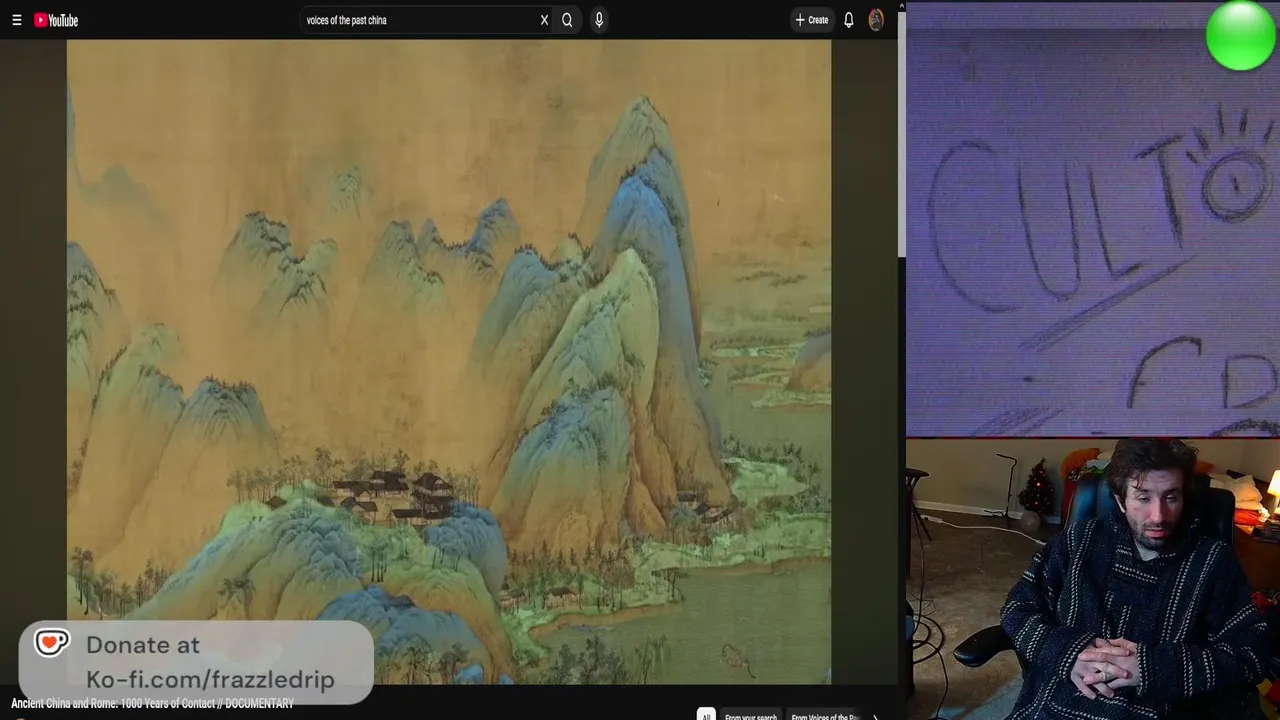The image size is (1280, 720).
Task: Click the video player showing the Chinese landscape painting
Action: coord(449,362)
